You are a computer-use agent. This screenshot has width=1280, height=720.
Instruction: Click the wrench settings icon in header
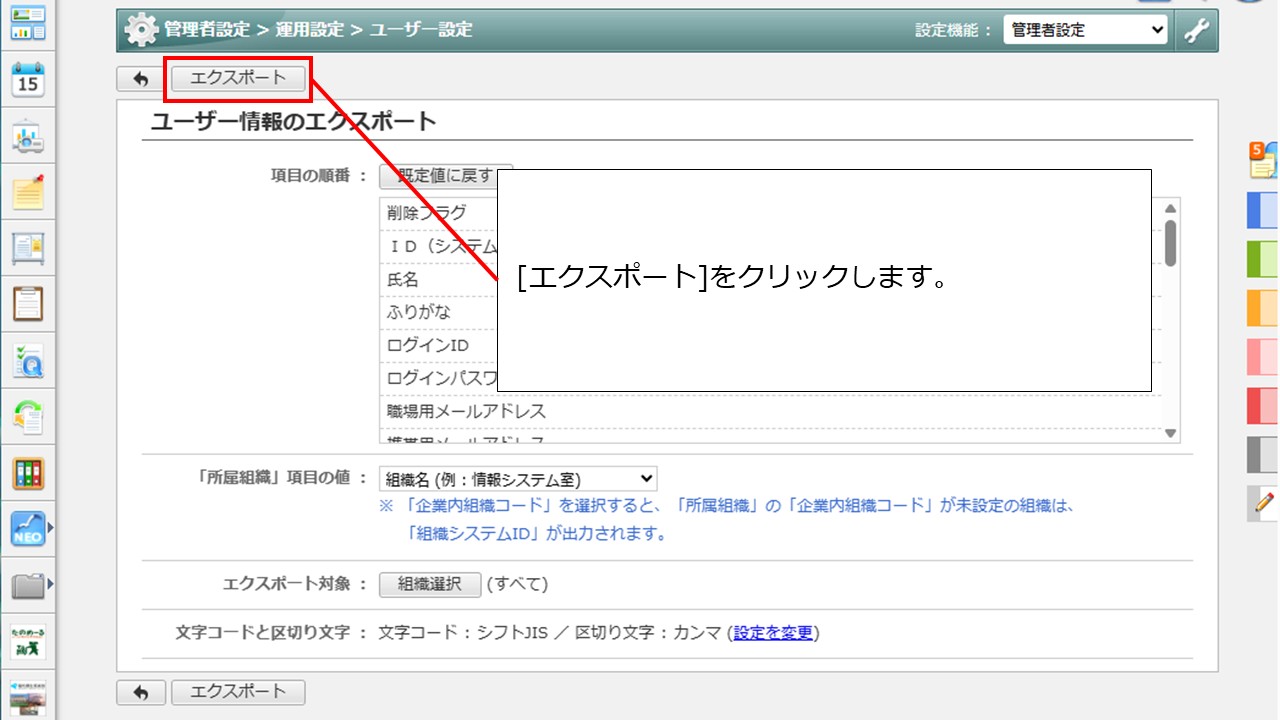(1196, 30)
